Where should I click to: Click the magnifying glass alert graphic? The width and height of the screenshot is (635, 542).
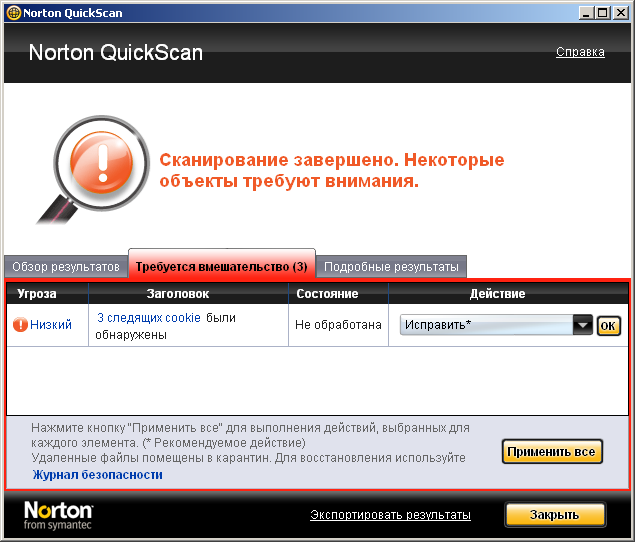tap(94, 169)
